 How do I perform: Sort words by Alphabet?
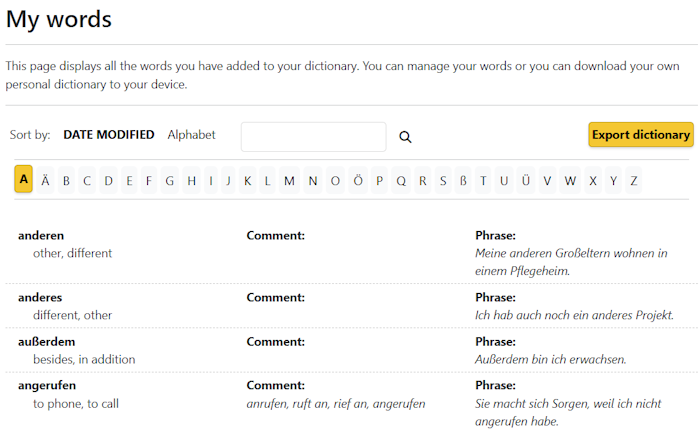tap(191, 135)
